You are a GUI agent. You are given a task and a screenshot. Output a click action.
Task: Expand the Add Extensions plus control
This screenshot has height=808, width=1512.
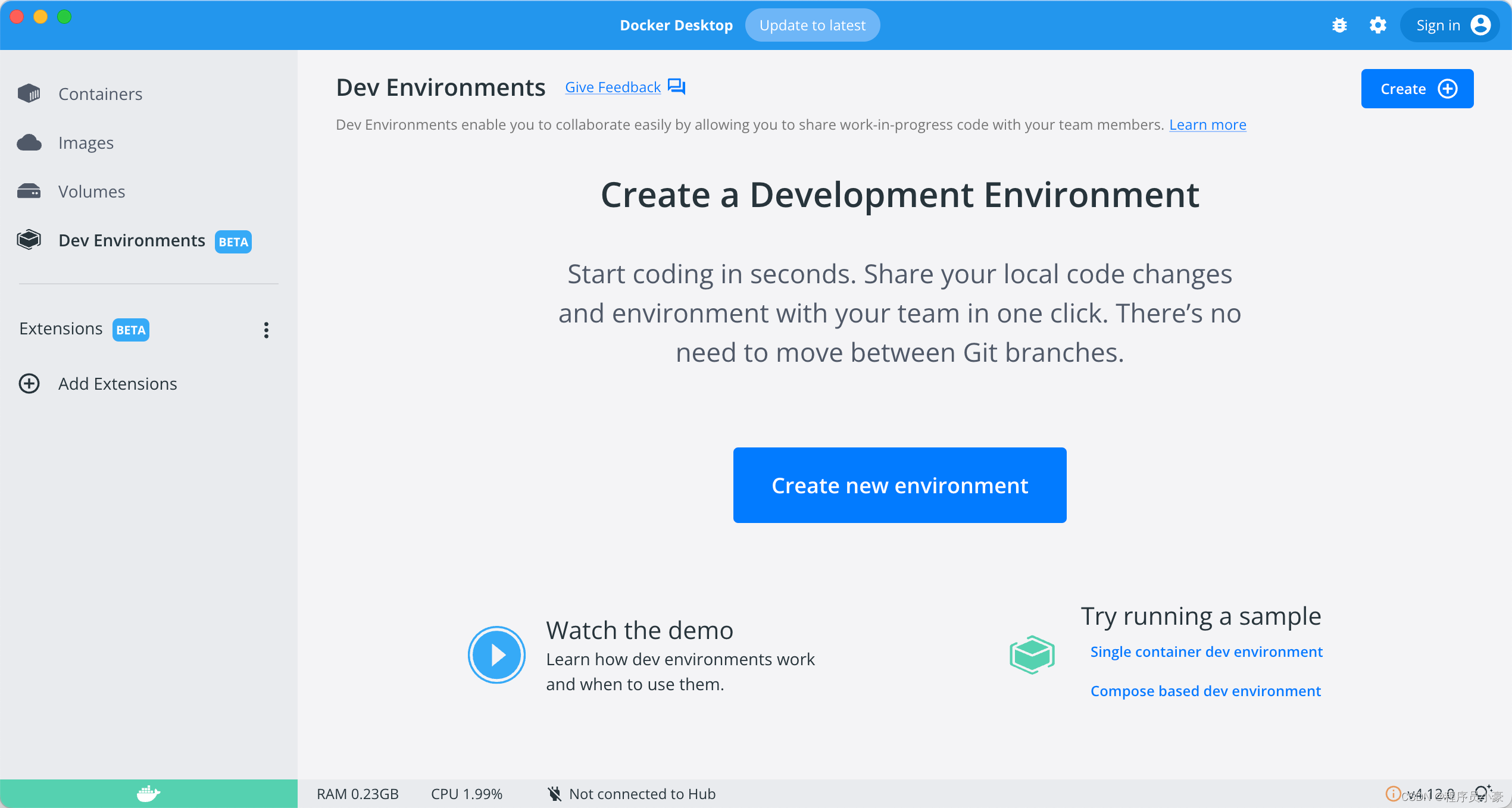[x=29, y=383]
